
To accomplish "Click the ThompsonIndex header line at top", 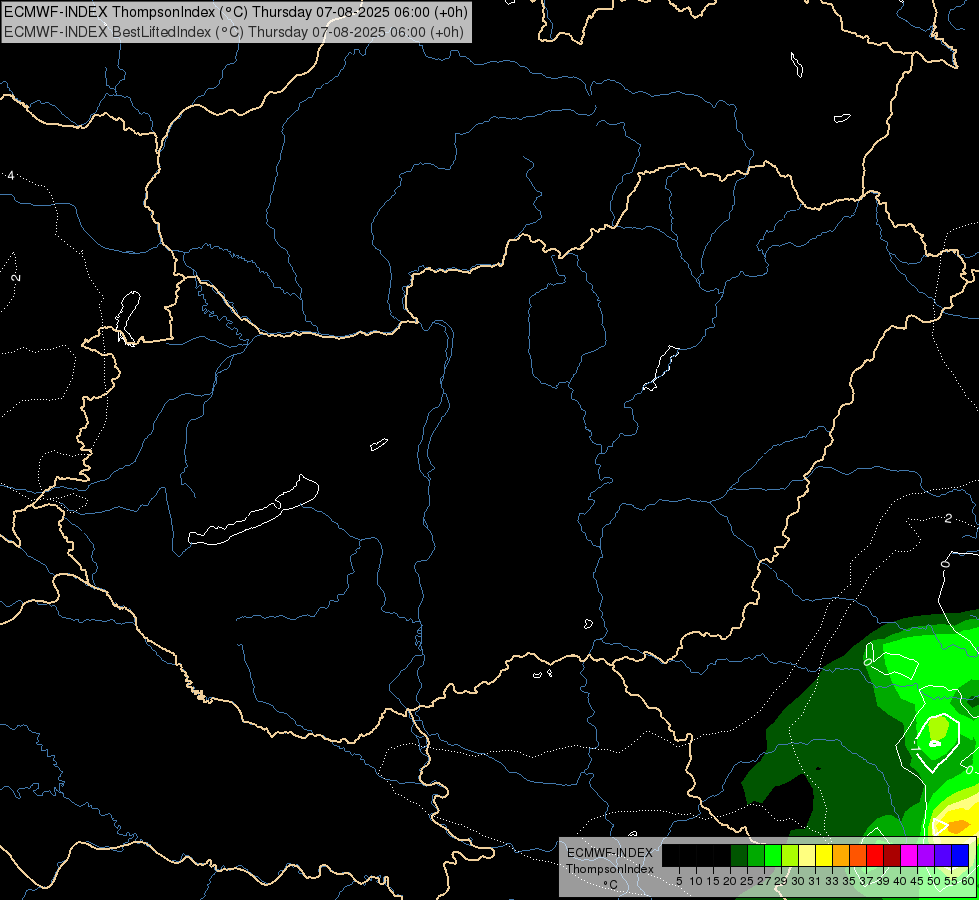I will (235, 12).
